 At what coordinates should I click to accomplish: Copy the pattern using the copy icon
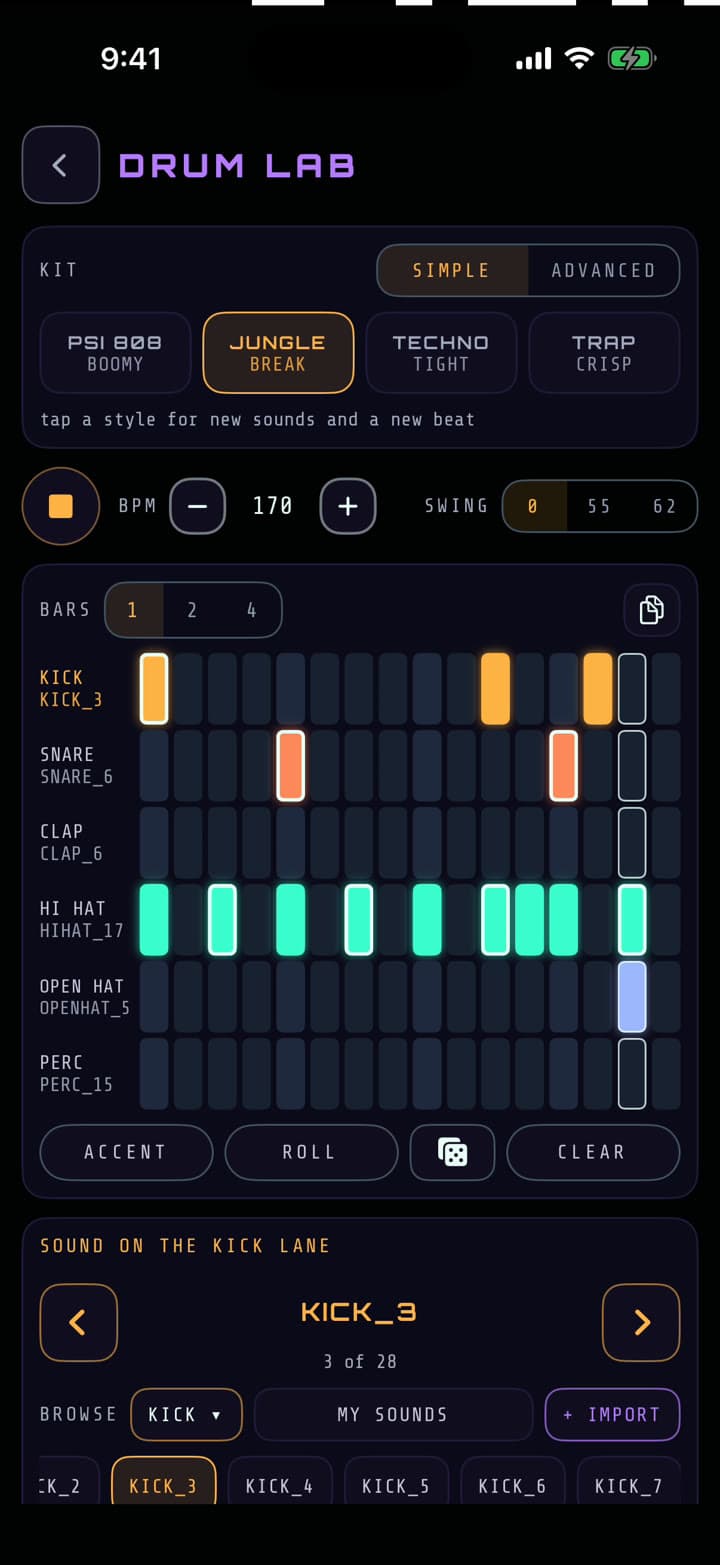coord(652,610)
